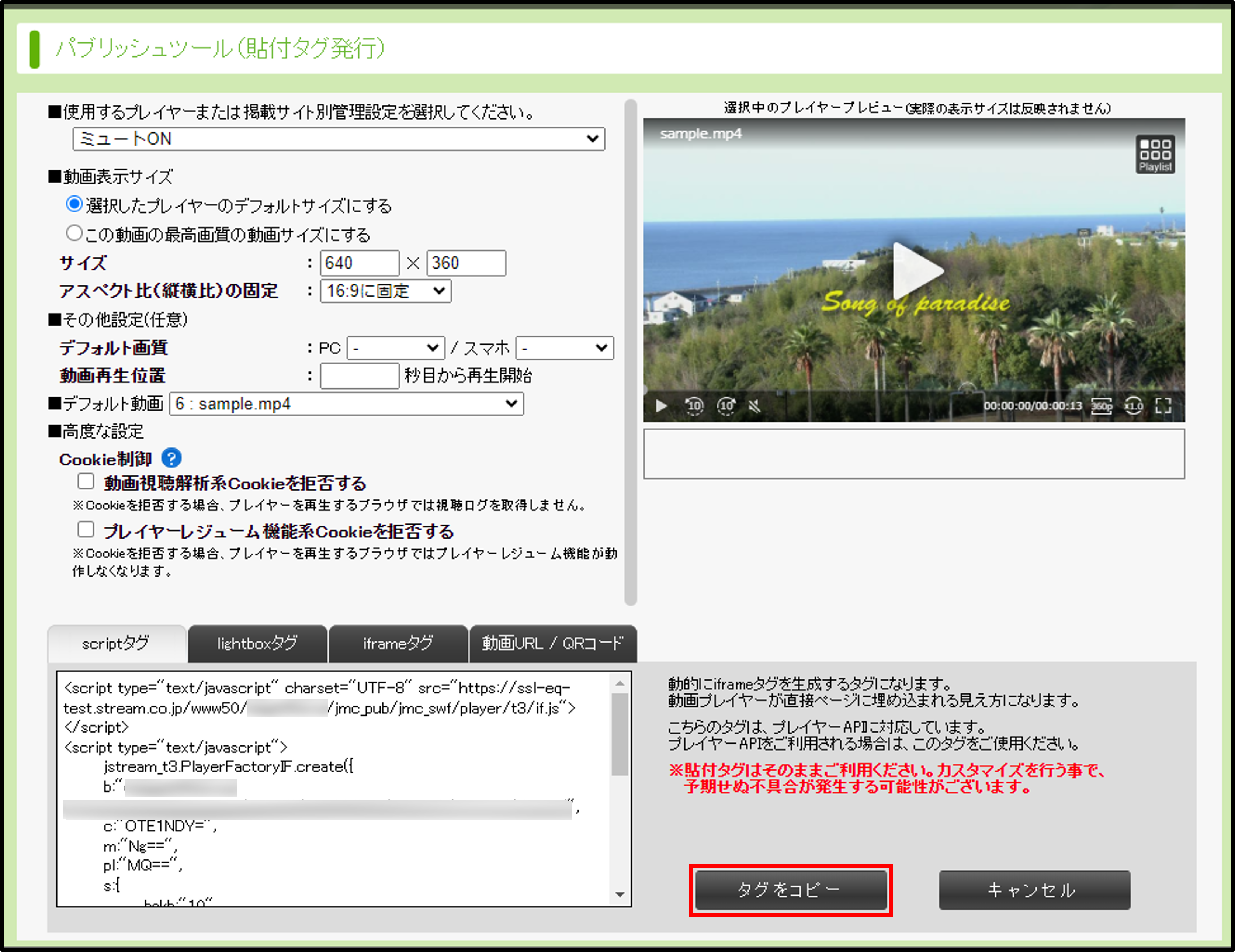
Task: Open the ミュートON player selection dropdown
Action: [x=339, y=139]
